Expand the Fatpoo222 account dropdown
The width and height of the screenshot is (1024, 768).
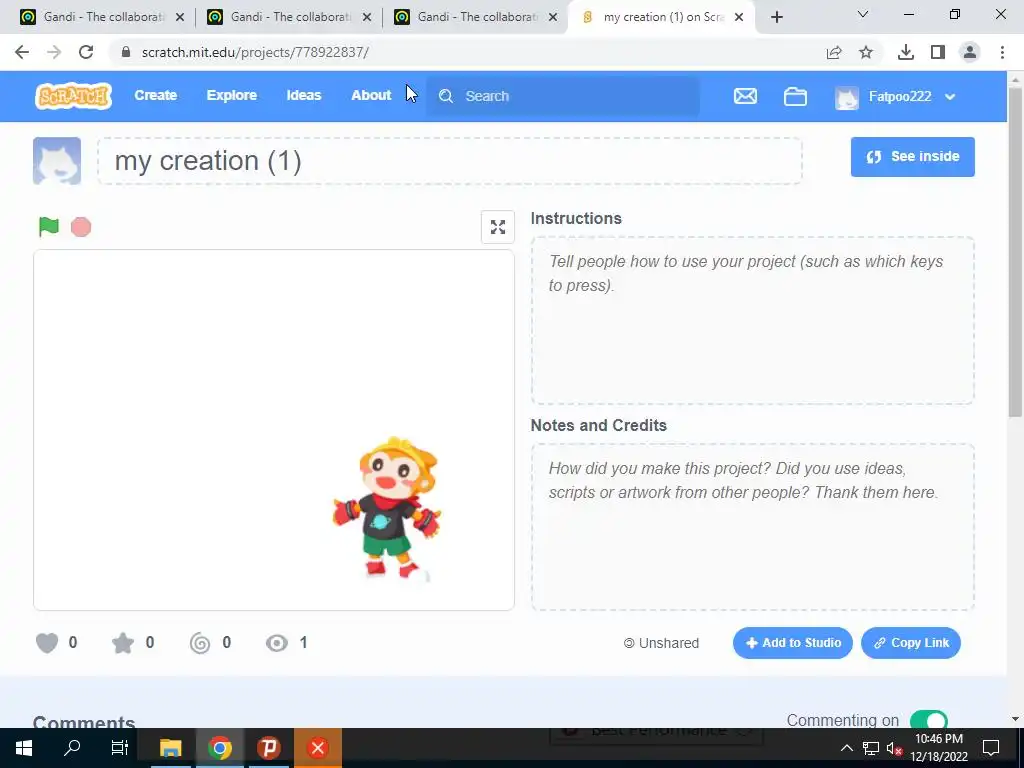(950, 97)
